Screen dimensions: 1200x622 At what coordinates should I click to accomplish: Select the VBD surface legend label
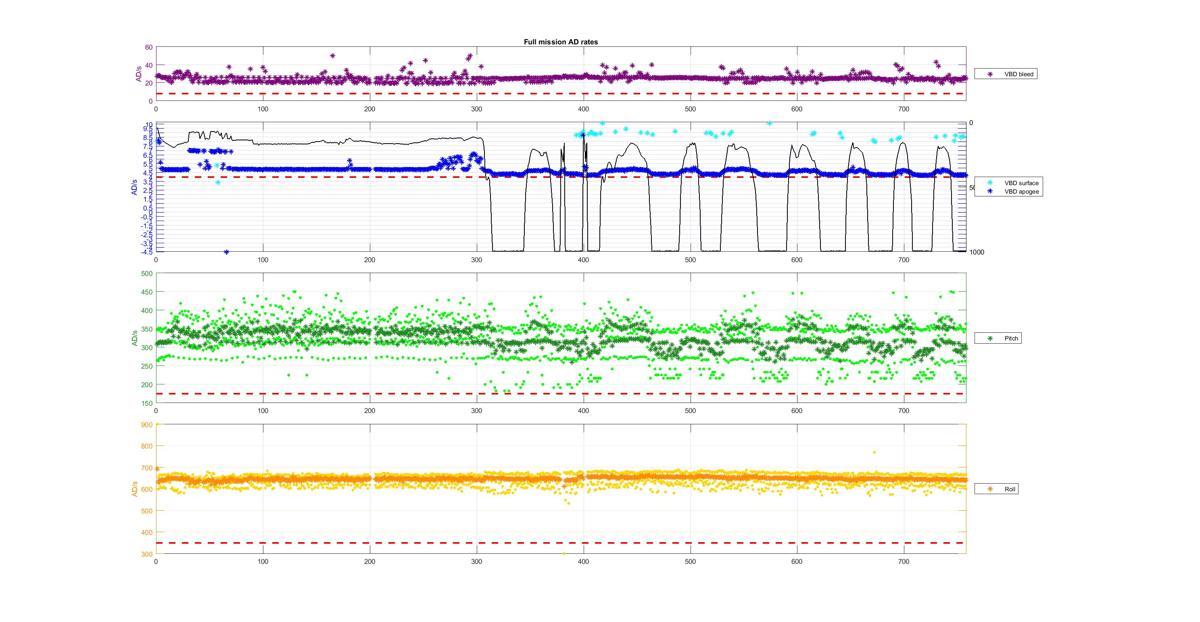1022,183
